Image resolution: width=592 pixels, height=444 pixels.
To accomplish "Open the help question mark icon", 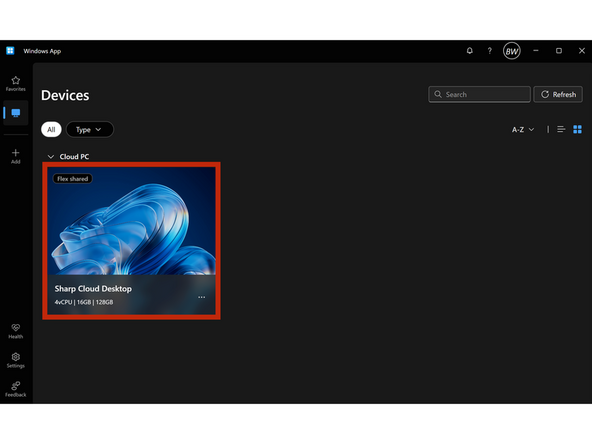I will [x=490, y=51].
